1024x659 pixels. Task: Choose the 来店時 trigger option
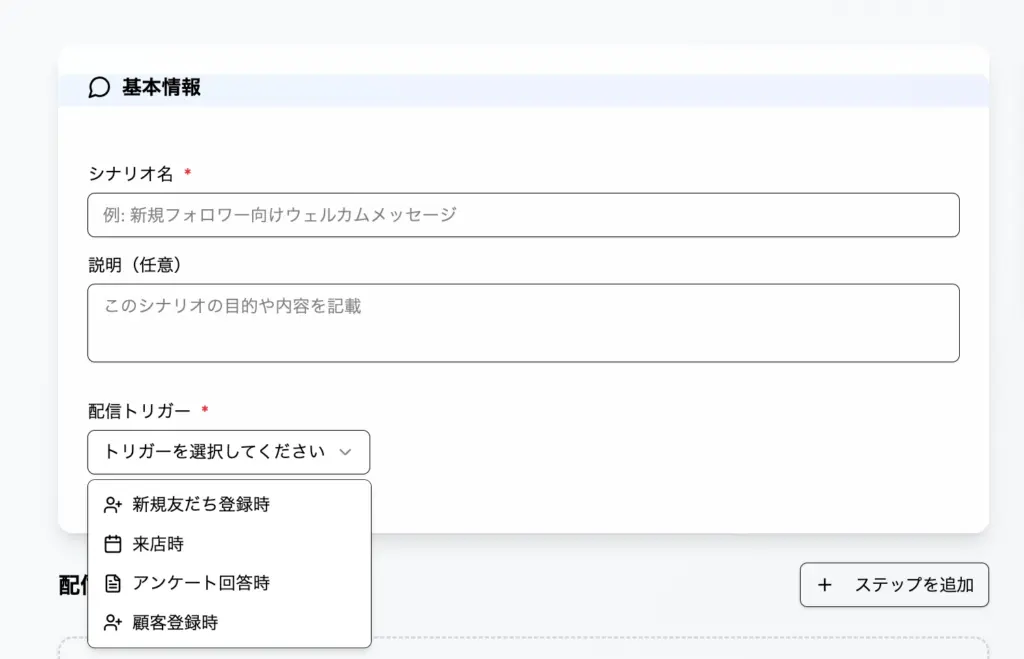158,544
